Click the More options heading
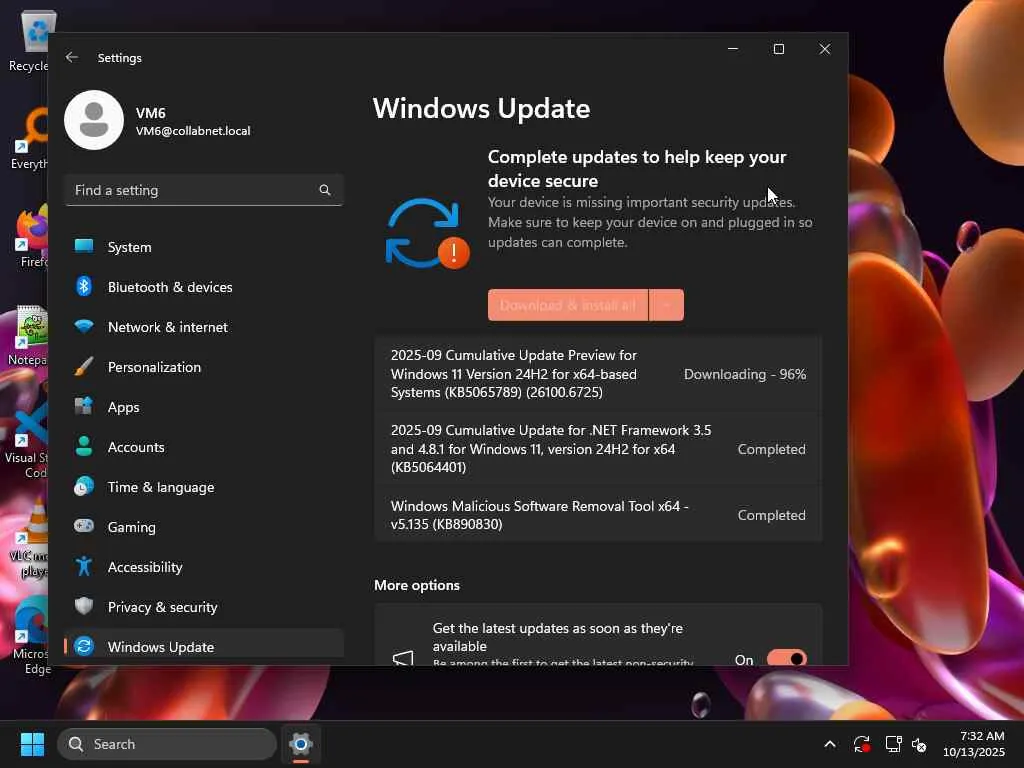This screenshot has height=768, width=1024. 417,585
